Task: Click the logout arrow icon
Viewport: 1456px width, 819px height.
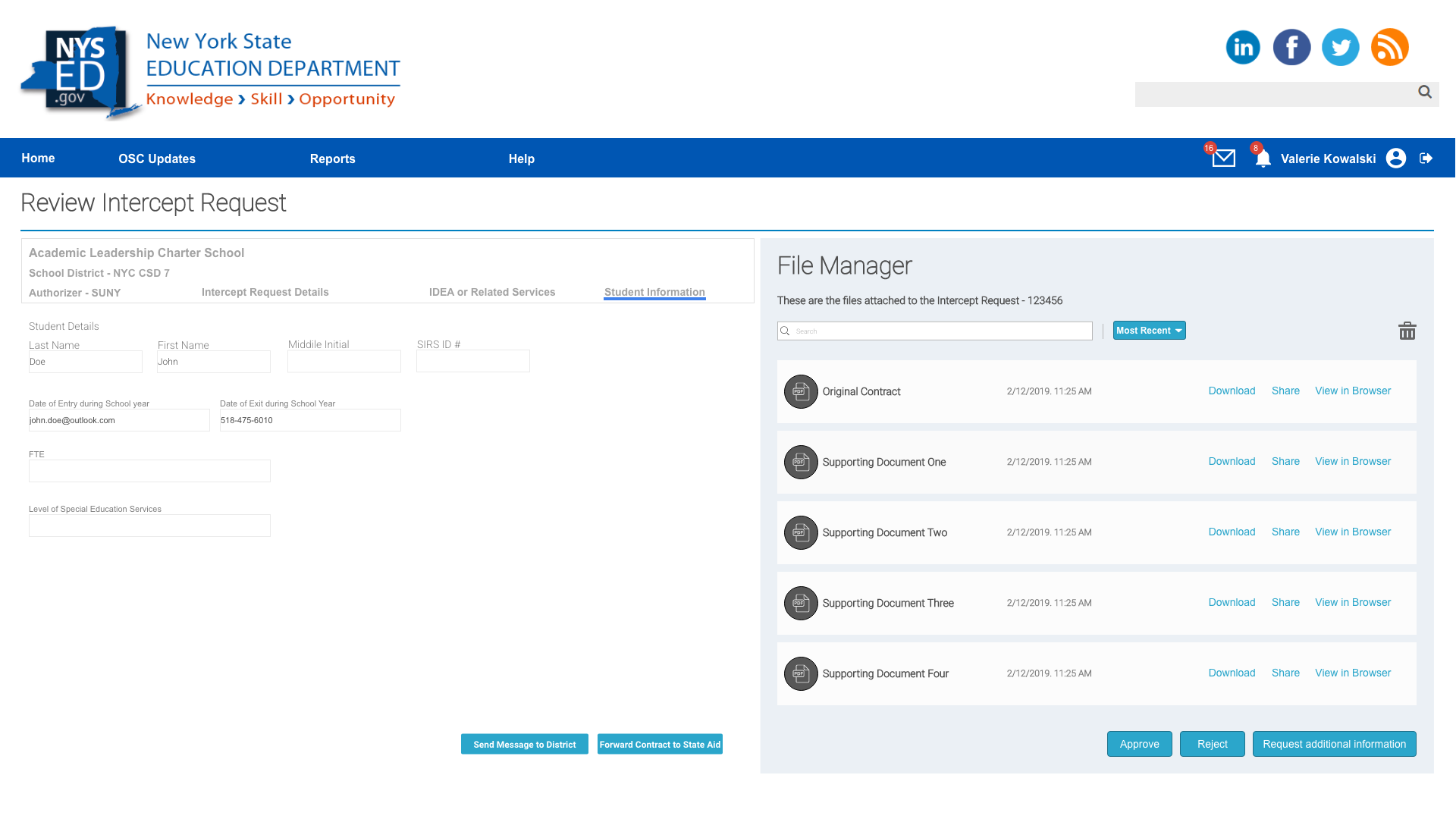Action: pos(1426,158)
